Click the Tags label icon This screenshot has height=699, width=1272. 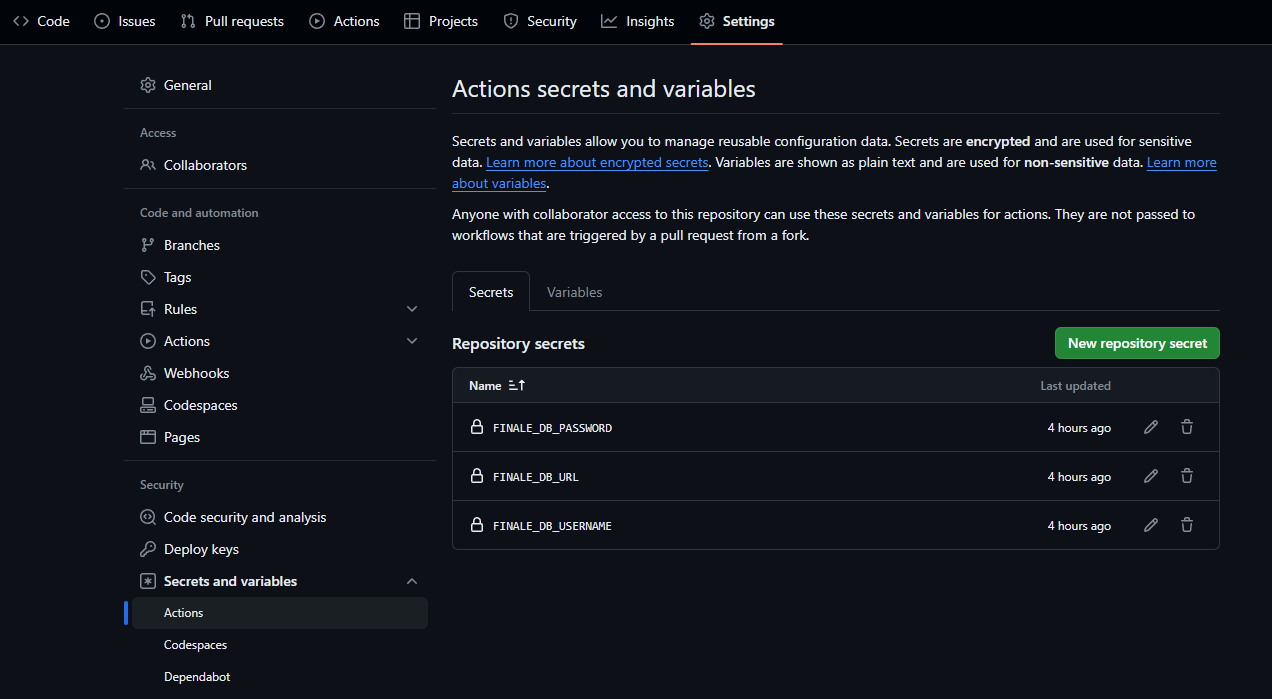tap(148, 277)
